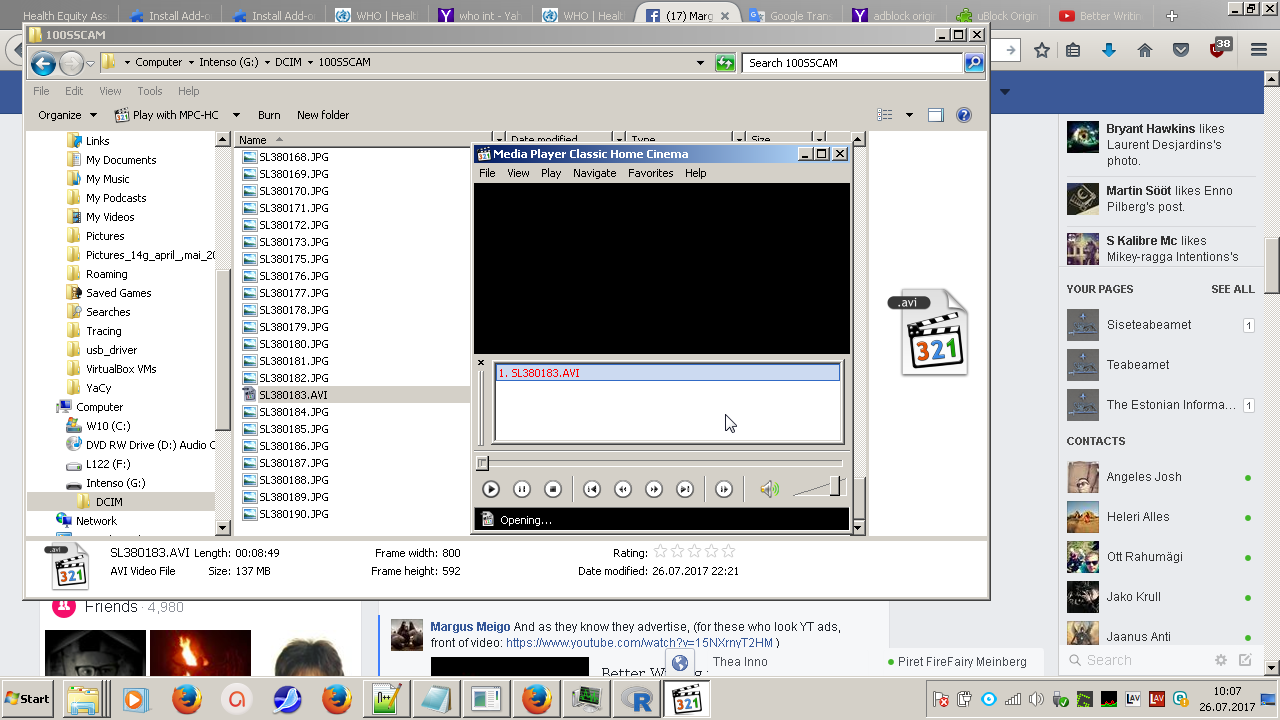
Task: Close the MPC playlist panel
Action: click(481, 363)
